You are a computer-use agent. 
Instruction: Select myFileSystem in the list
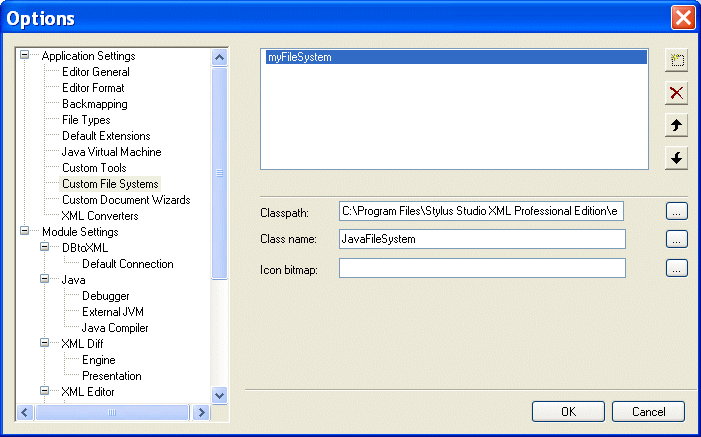(300, 58)
